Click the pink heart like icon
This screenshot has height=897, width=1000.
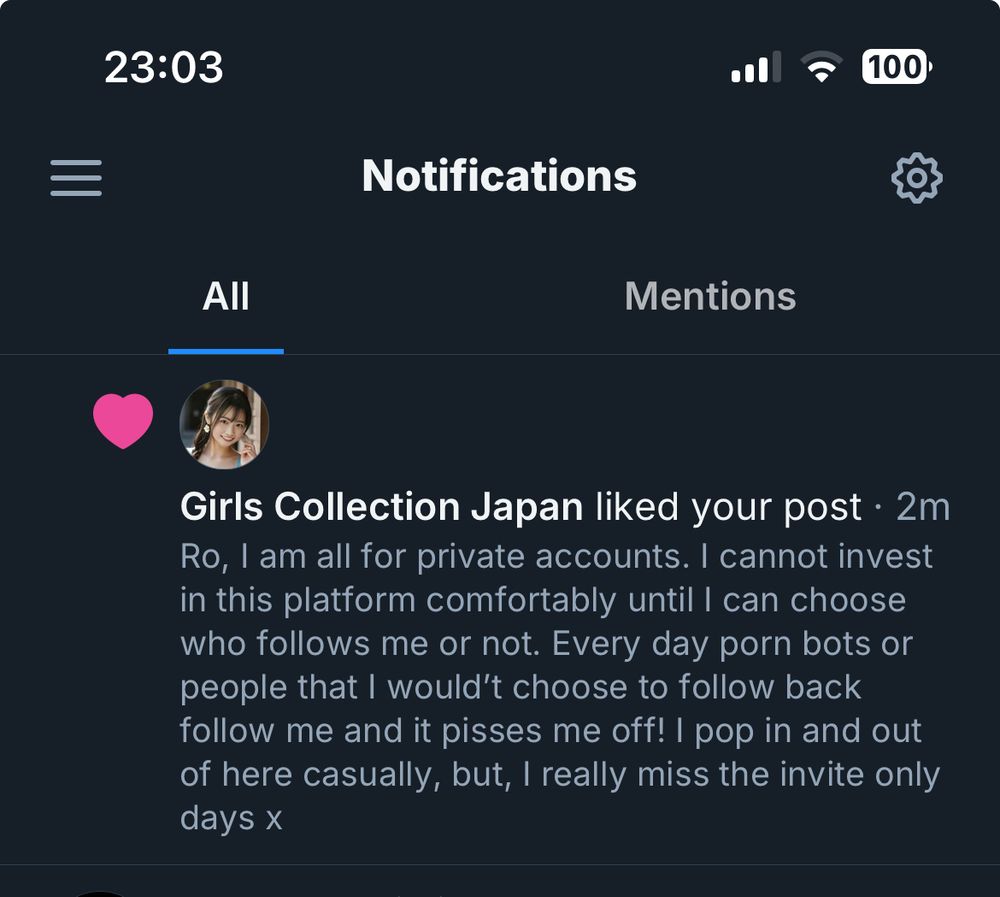122,421
